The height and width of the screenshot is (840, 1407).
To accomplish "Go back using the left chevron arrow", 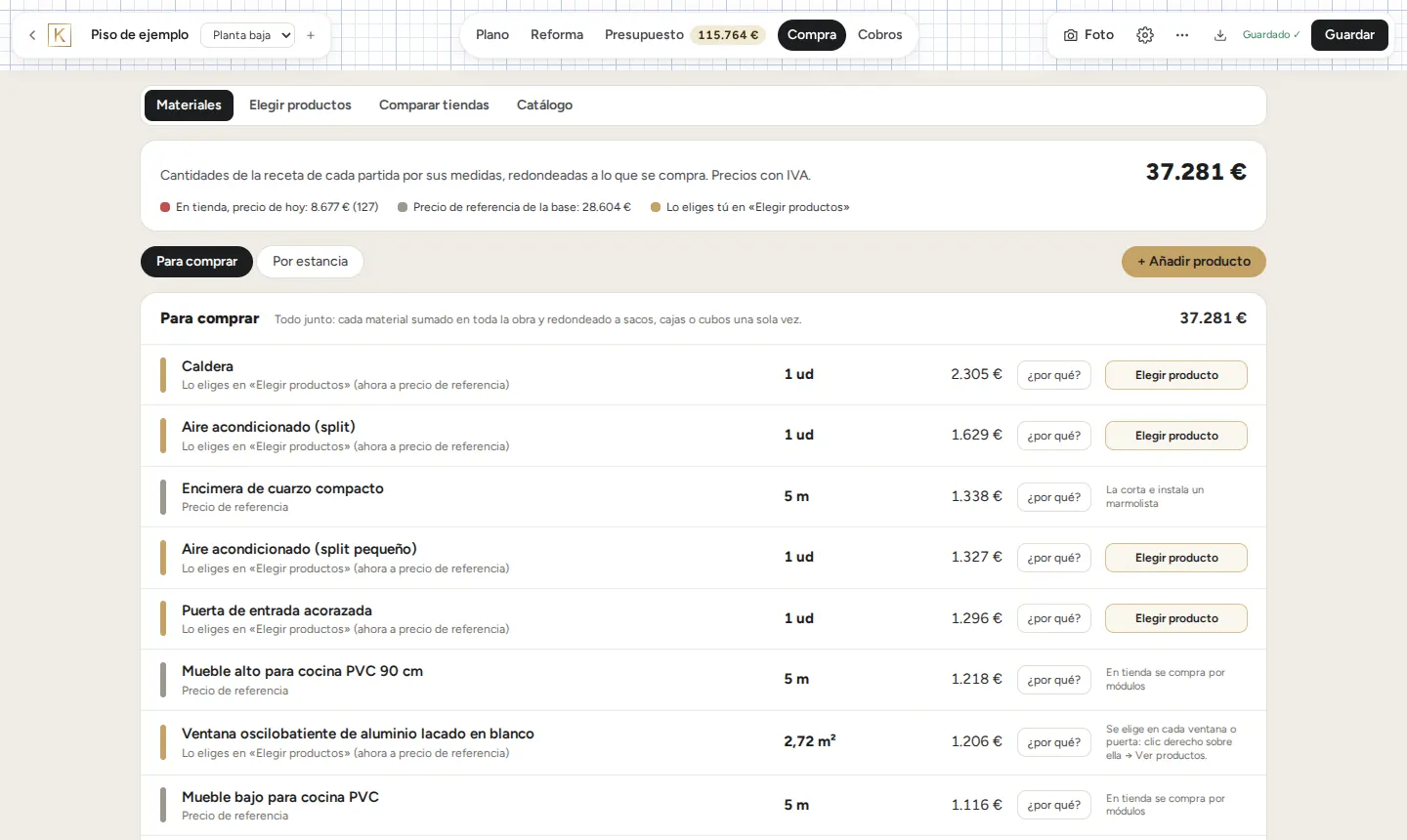I will 32,35.
